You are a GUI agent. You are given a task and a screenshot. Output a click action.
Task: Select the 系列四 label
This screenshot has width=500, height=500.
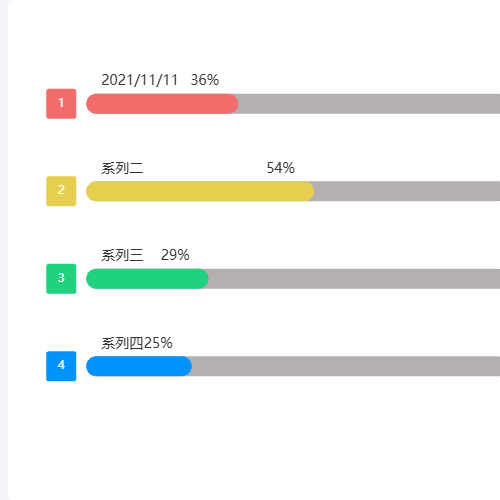coord(122,343)
